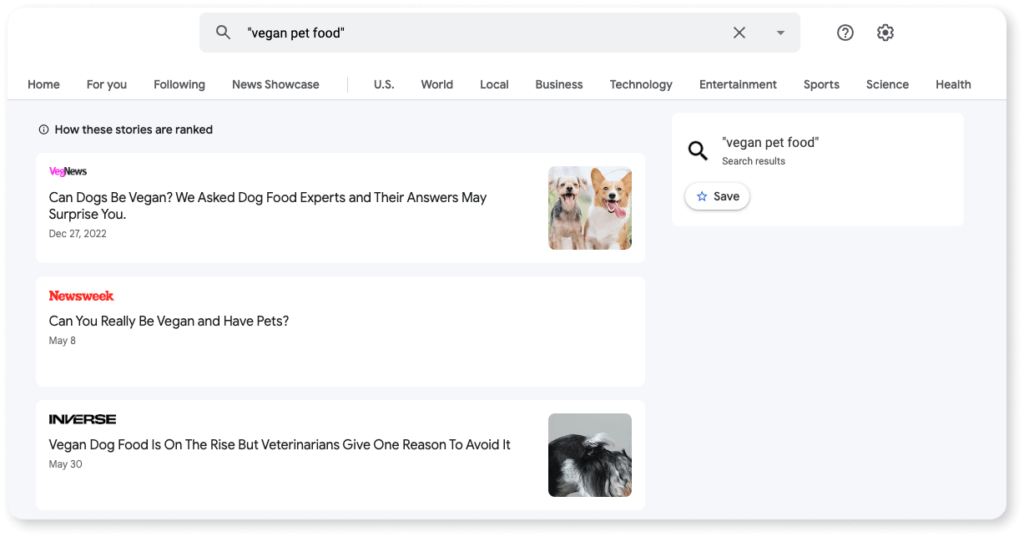
Task: Open the Technology news tab
Action: click(x=640, y=85)
